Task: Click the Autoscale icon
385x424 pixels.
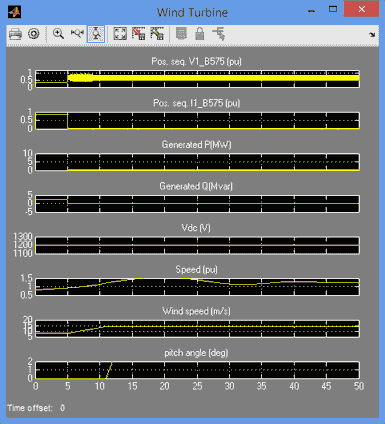Action: [120, 34]
